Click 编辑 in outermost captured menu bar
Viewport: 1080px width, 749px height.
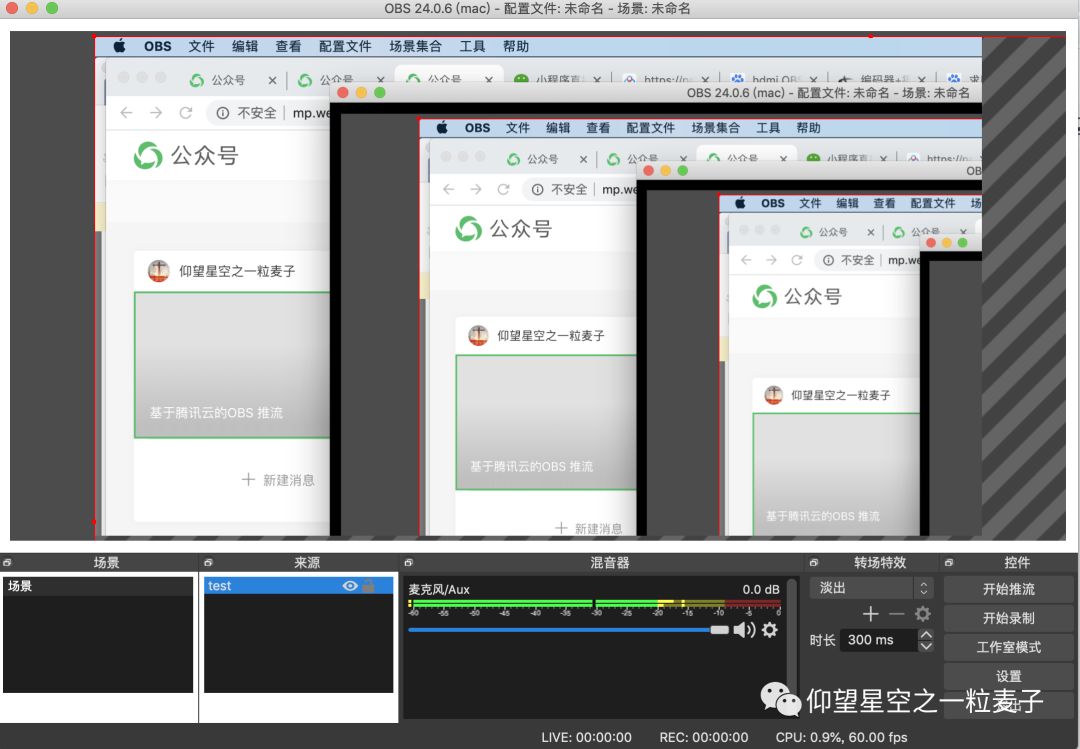pyautogui.click(x=245, y=46)
